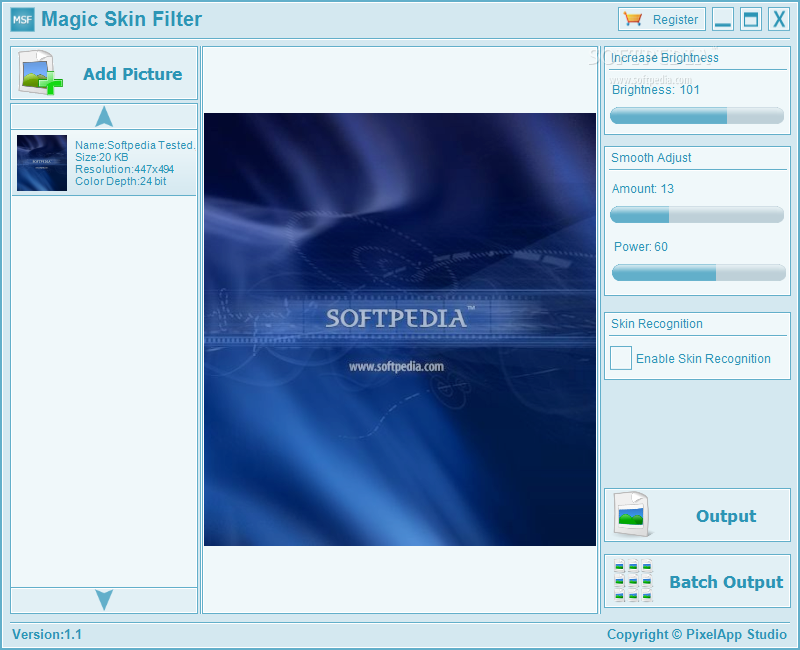Click the 'Resolution:447x494' text
800x650 pixels.
coord(124,169)
